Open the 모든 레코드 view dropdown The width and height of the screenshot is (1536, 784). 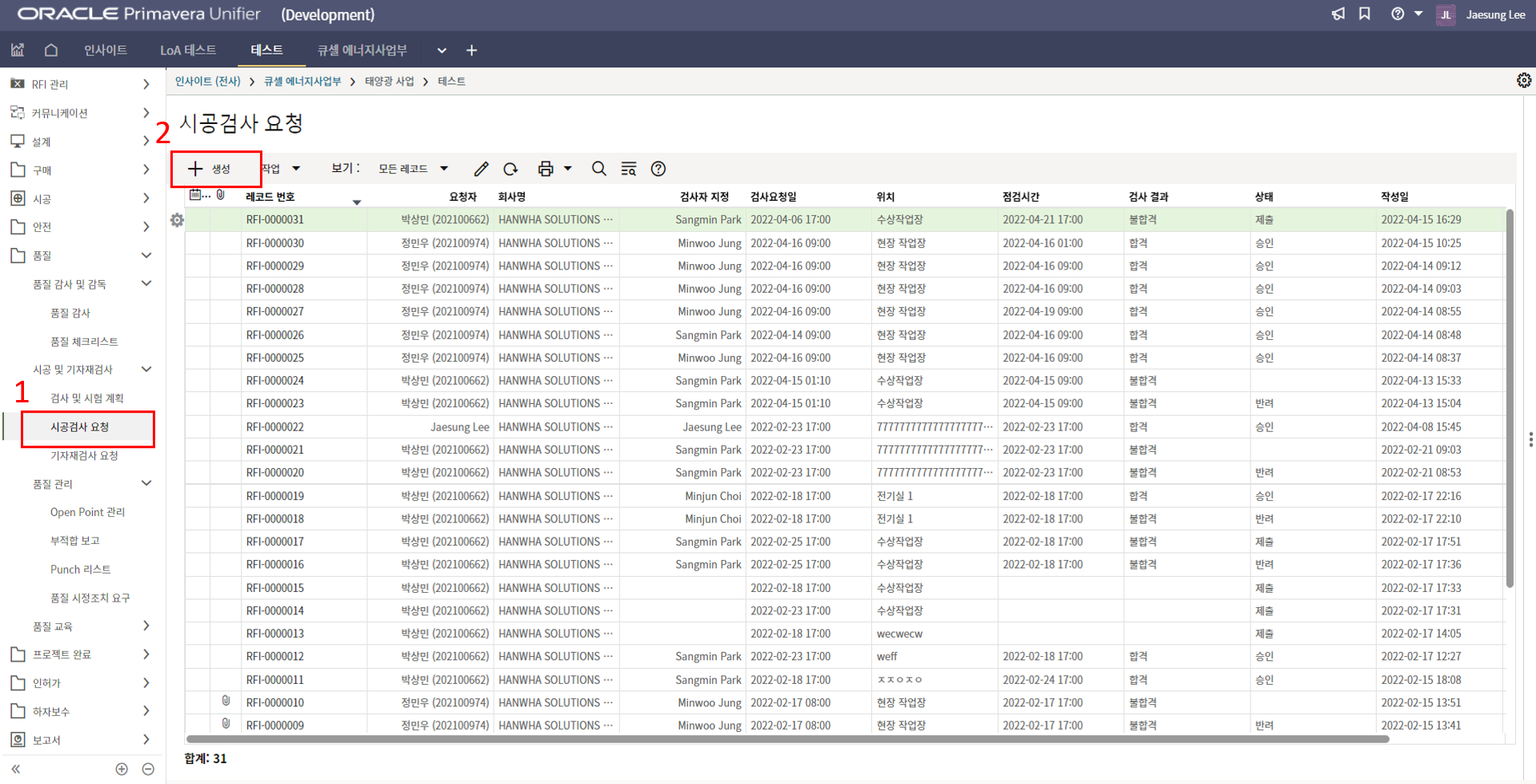point(413,169)
